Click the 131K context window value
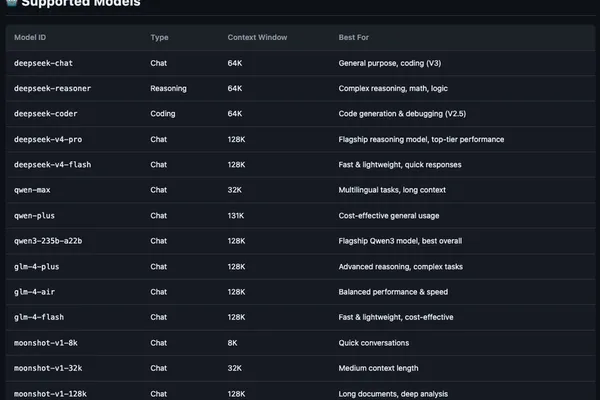The height and width of the screenshot is (400, 600). pyautogui.click(x=236, y=216)
